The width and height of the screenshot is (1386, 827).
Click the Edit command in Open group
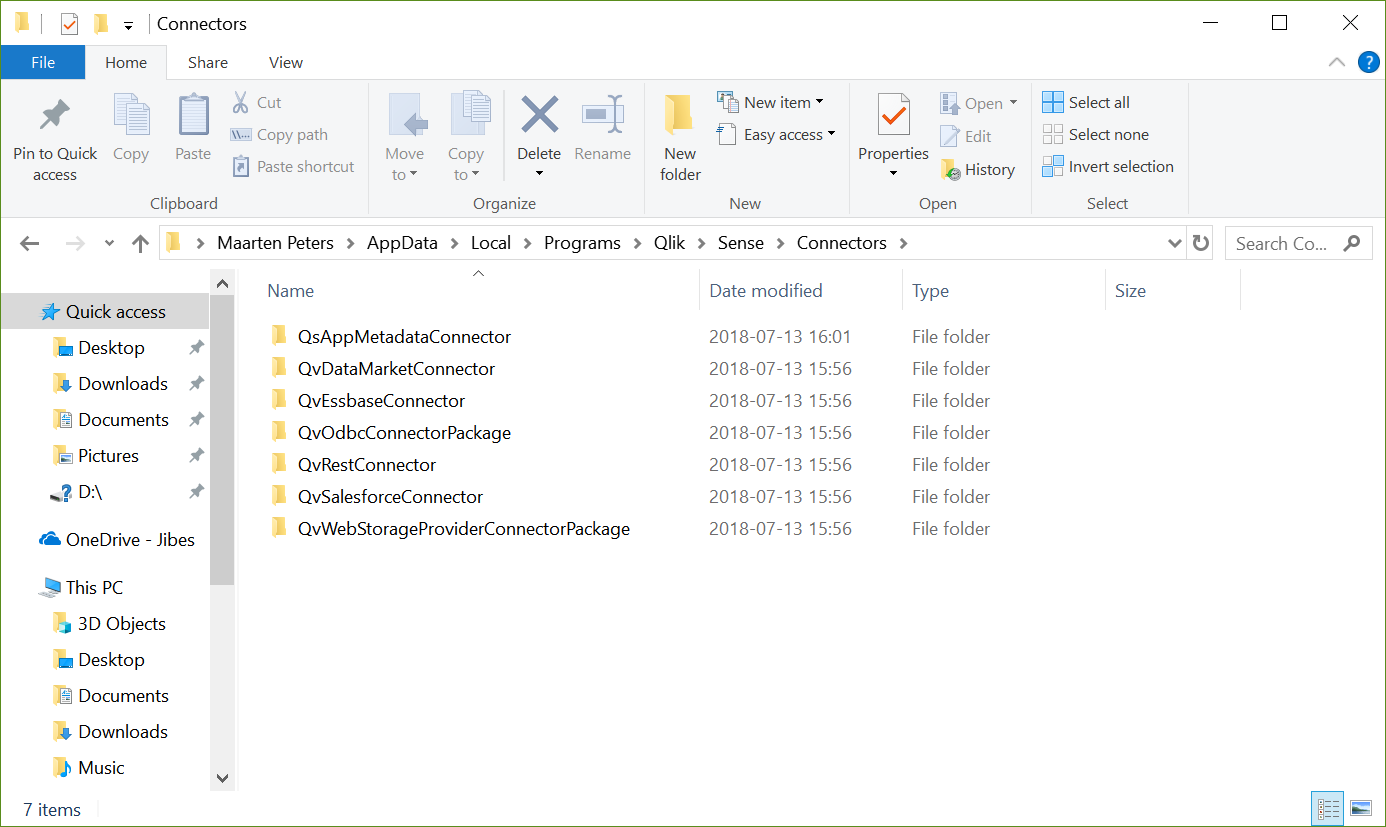coord(966,136)
